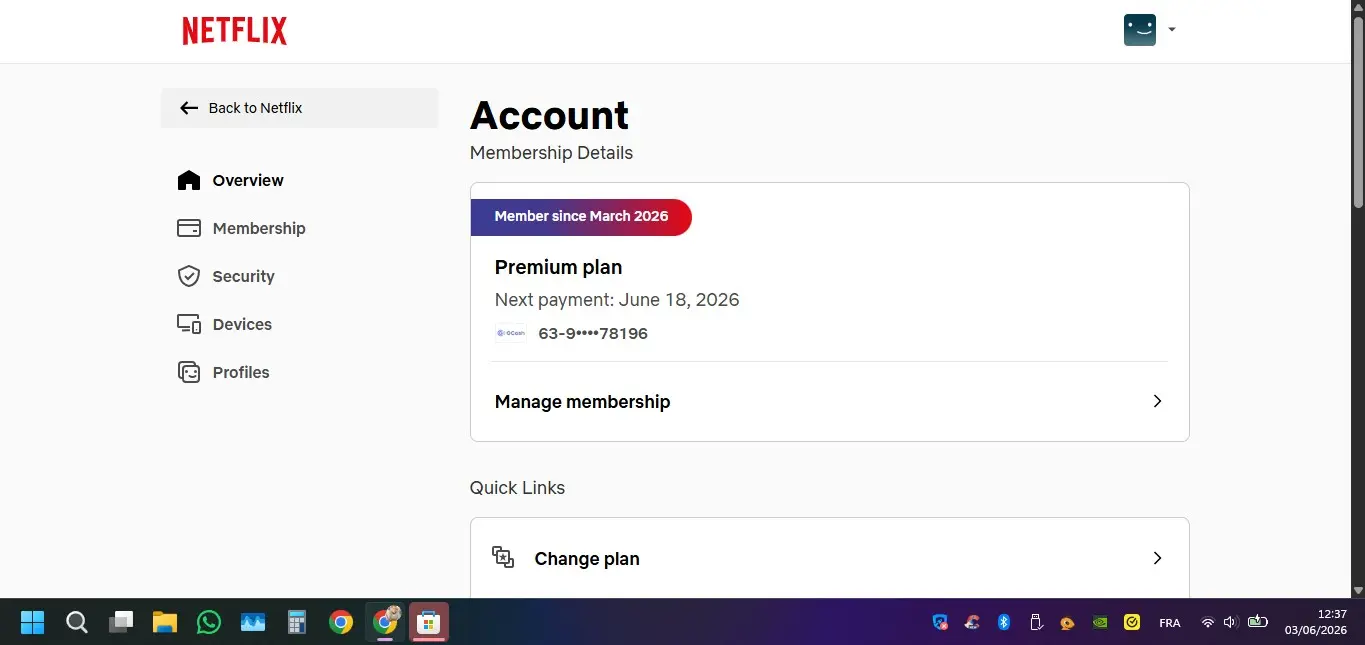This screenshot has width=1365, height=645.
Task: Click the chevron beside Change plan
Action: point(1157,558)
